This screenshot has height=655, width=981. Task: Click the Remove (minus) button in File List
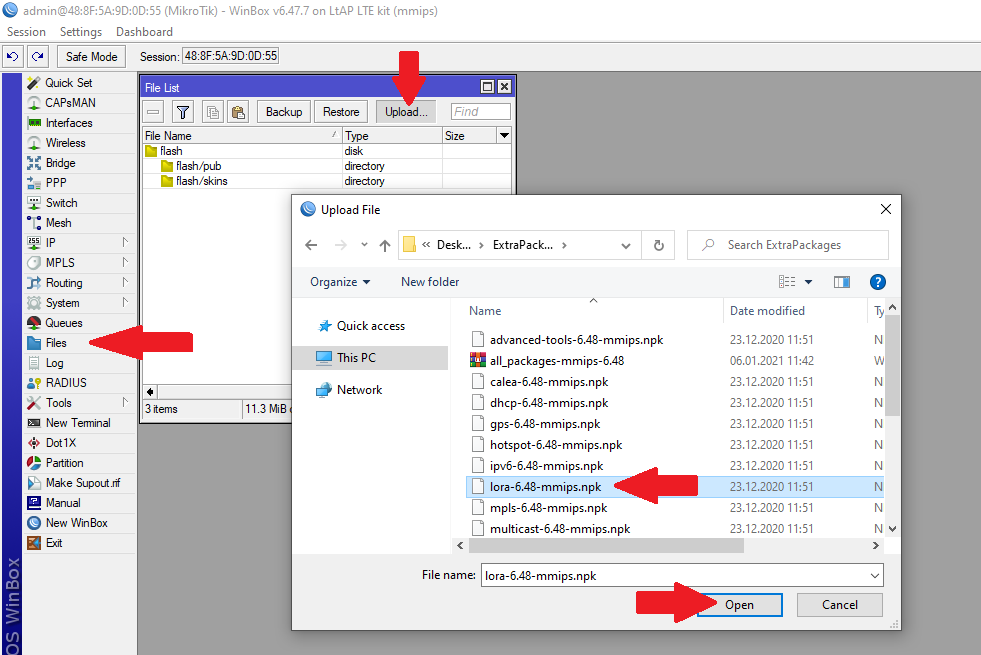click(153, 112)
